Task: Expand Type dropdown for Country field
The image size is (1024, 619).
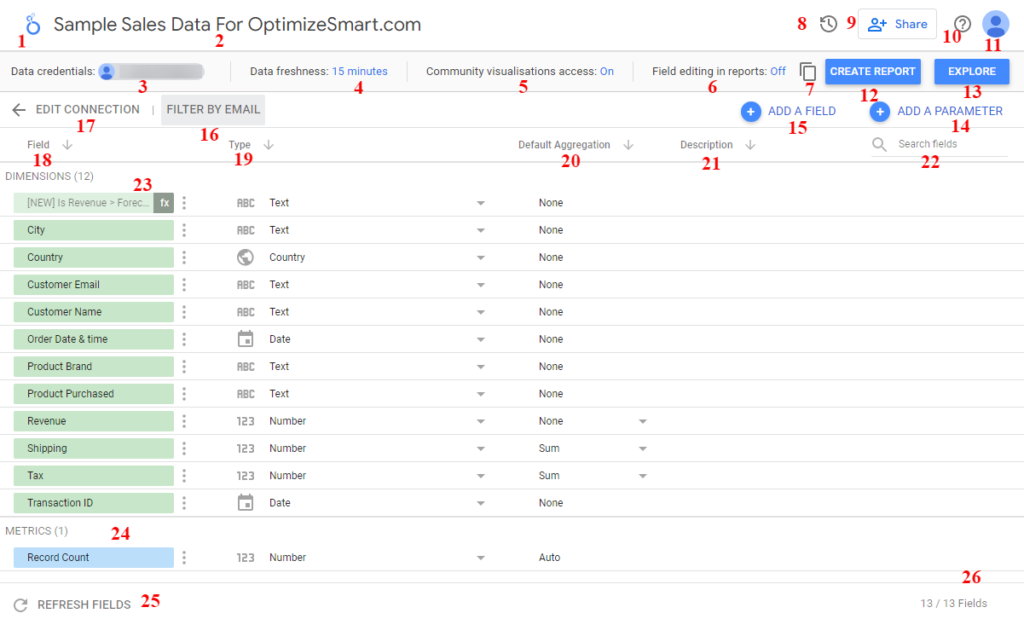Action: pos(480,258)
